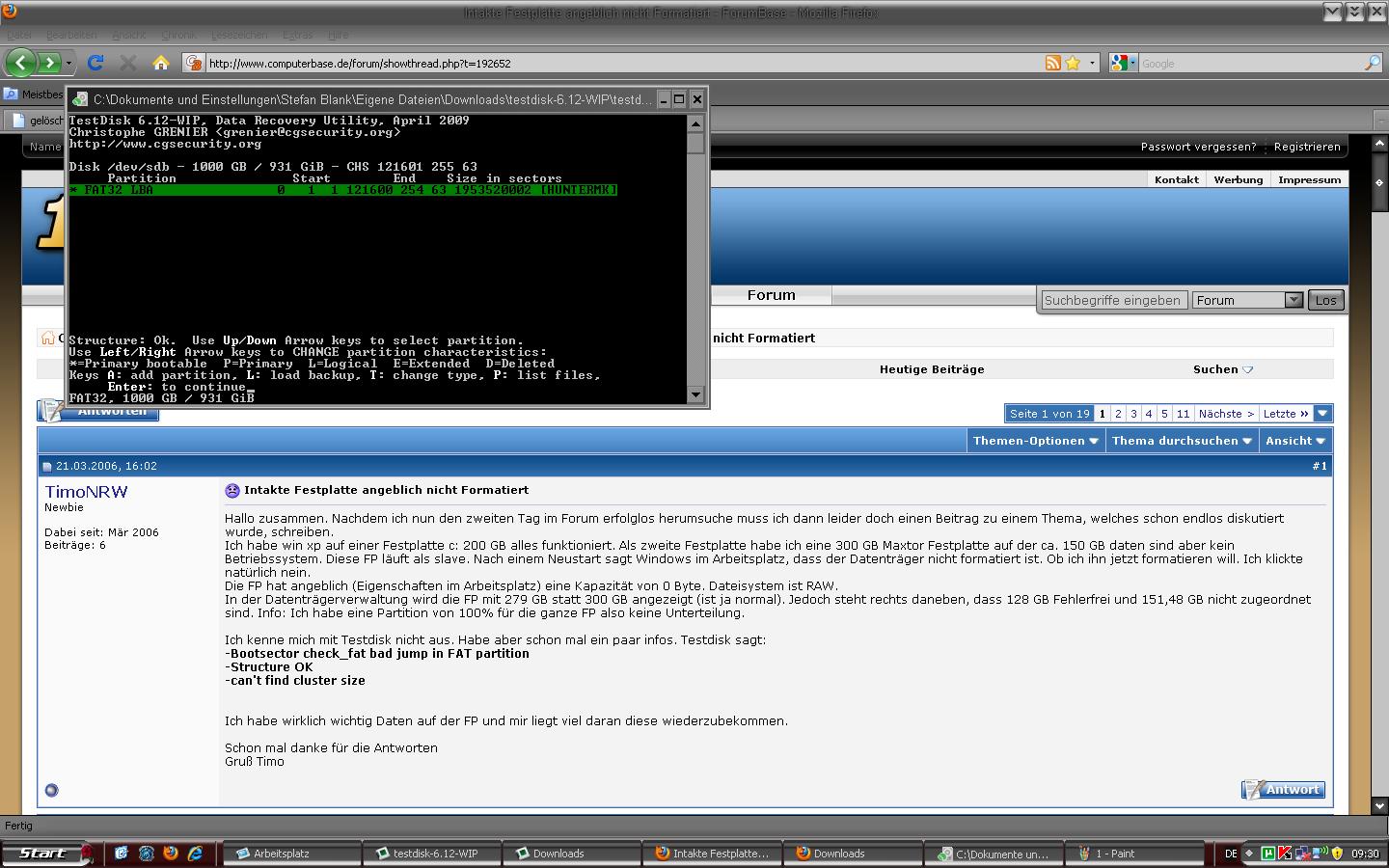
Task: Click the URL address field
Action: pyautogui.click(x=623, y=64)
